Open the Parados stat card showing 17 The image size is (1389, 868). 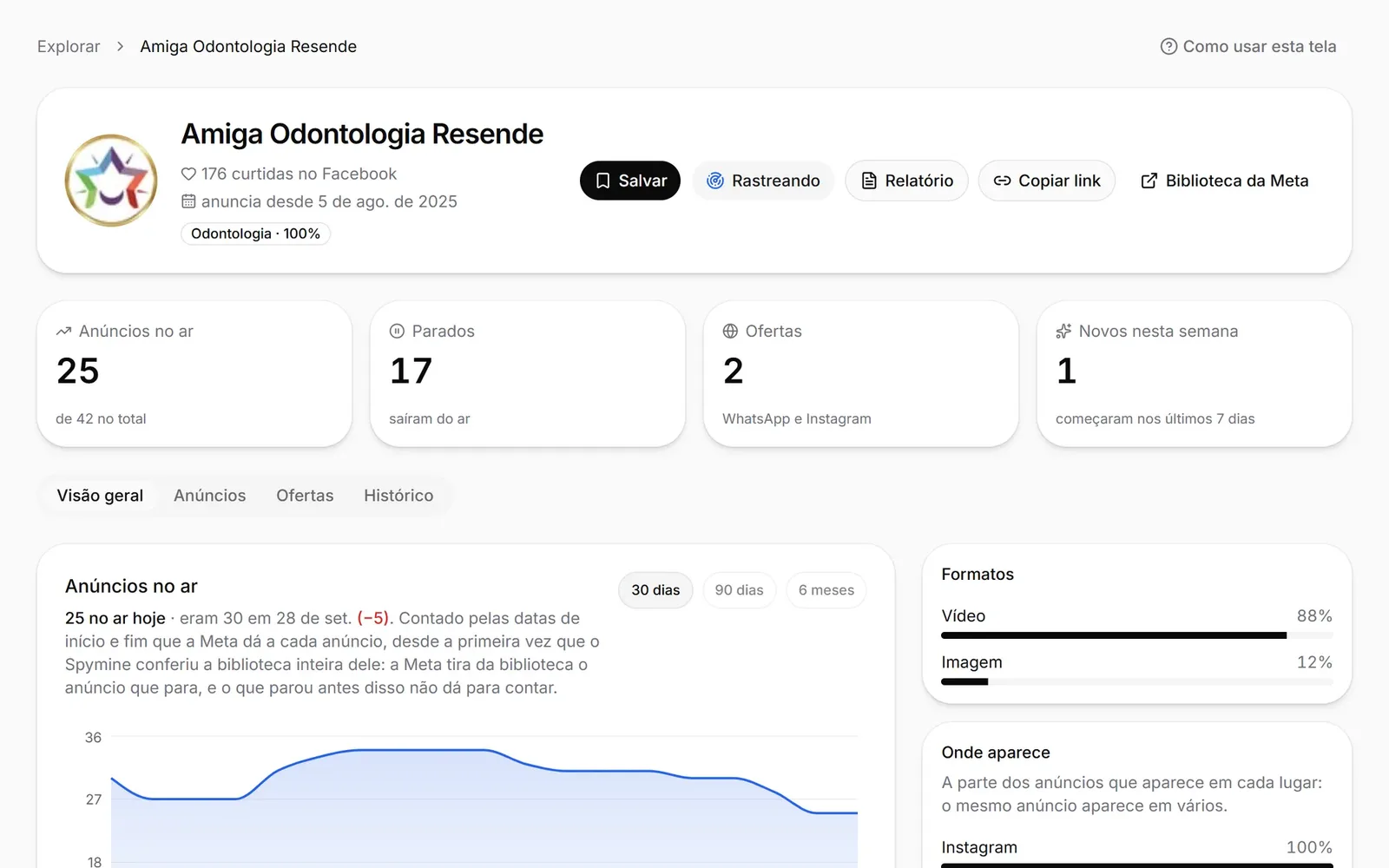(x=528, y=374)
